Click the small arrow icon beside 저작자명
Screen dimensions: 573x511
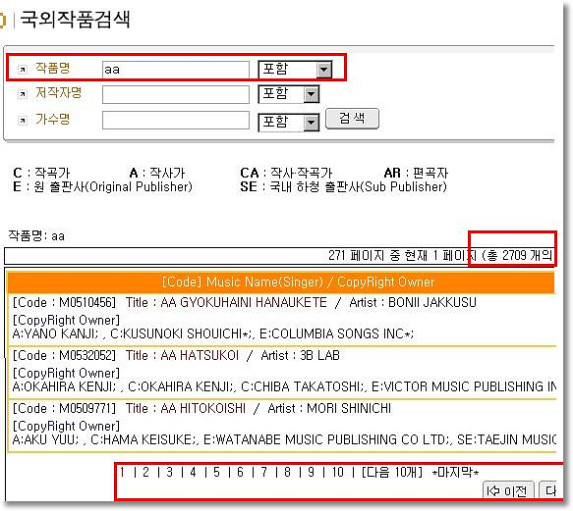(22, 94)
